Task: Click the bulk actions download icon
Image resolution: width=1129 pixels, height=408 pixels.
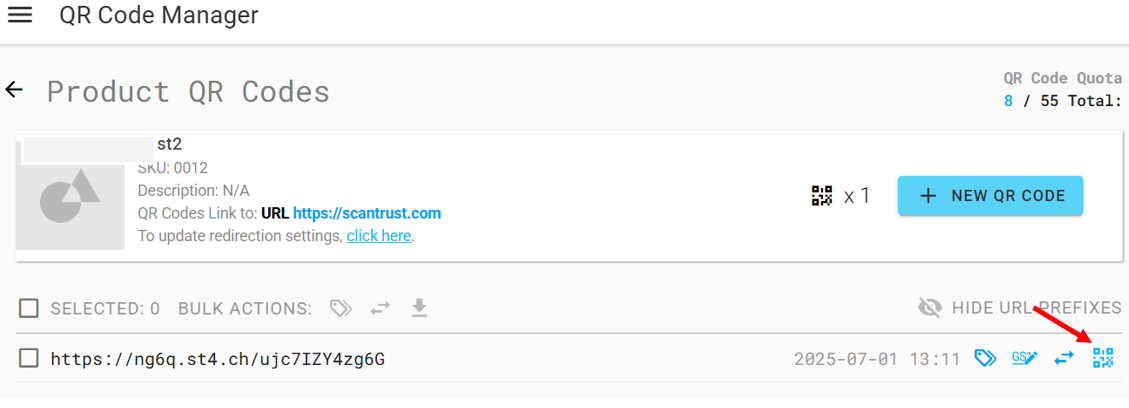Action: click(419, 308)
